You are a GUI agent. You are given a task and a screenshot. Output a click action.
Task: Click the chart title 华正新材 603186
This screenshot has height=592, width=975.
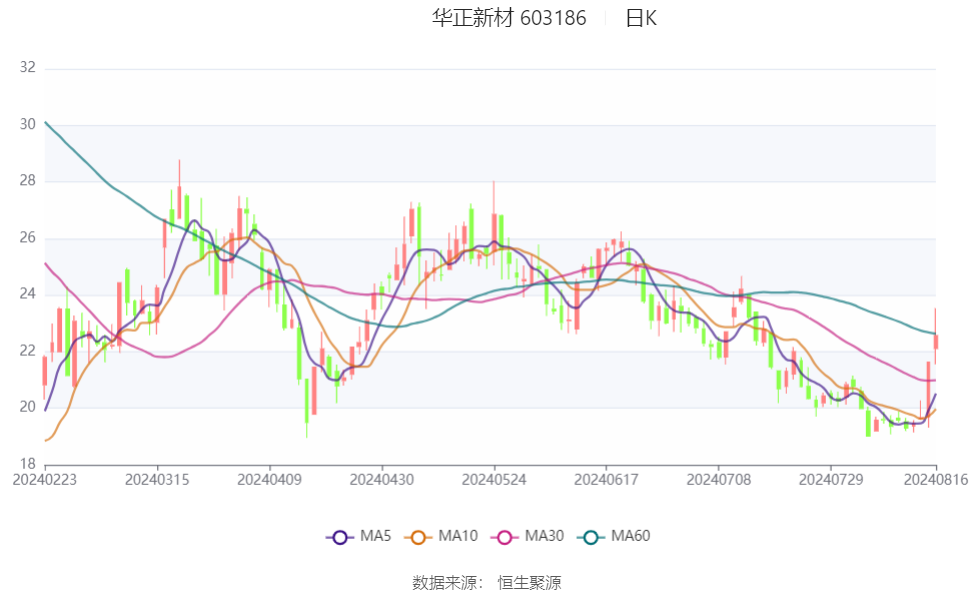509,18
